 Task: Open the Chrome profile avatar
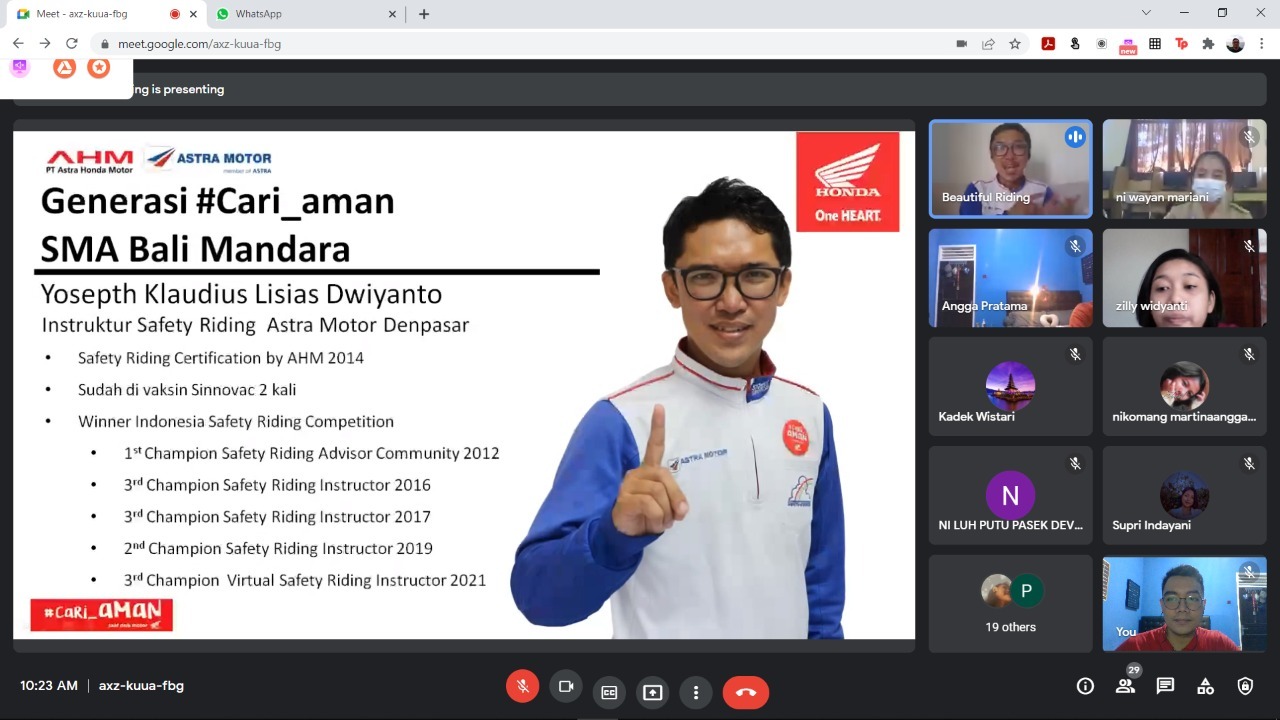[x=1235, y=44]
